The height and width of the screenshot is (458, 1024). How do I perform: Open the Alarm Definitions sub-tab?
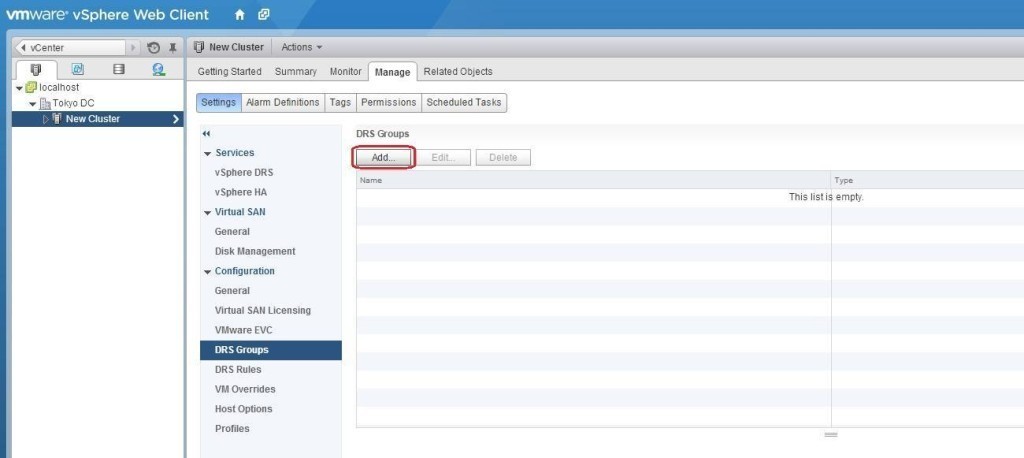coord(282,103)
